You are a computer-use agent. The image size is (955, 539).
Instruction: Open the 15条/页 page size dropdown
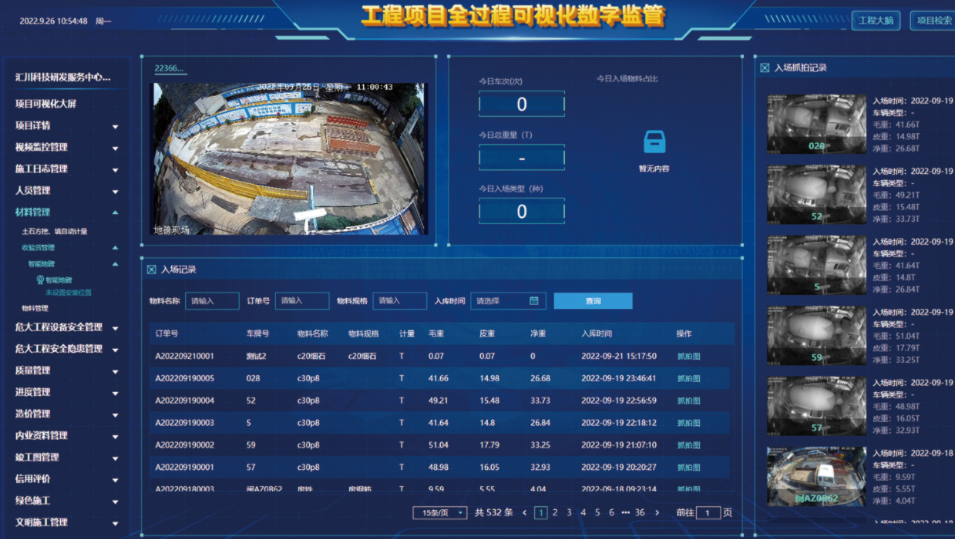tap(440, 513)
